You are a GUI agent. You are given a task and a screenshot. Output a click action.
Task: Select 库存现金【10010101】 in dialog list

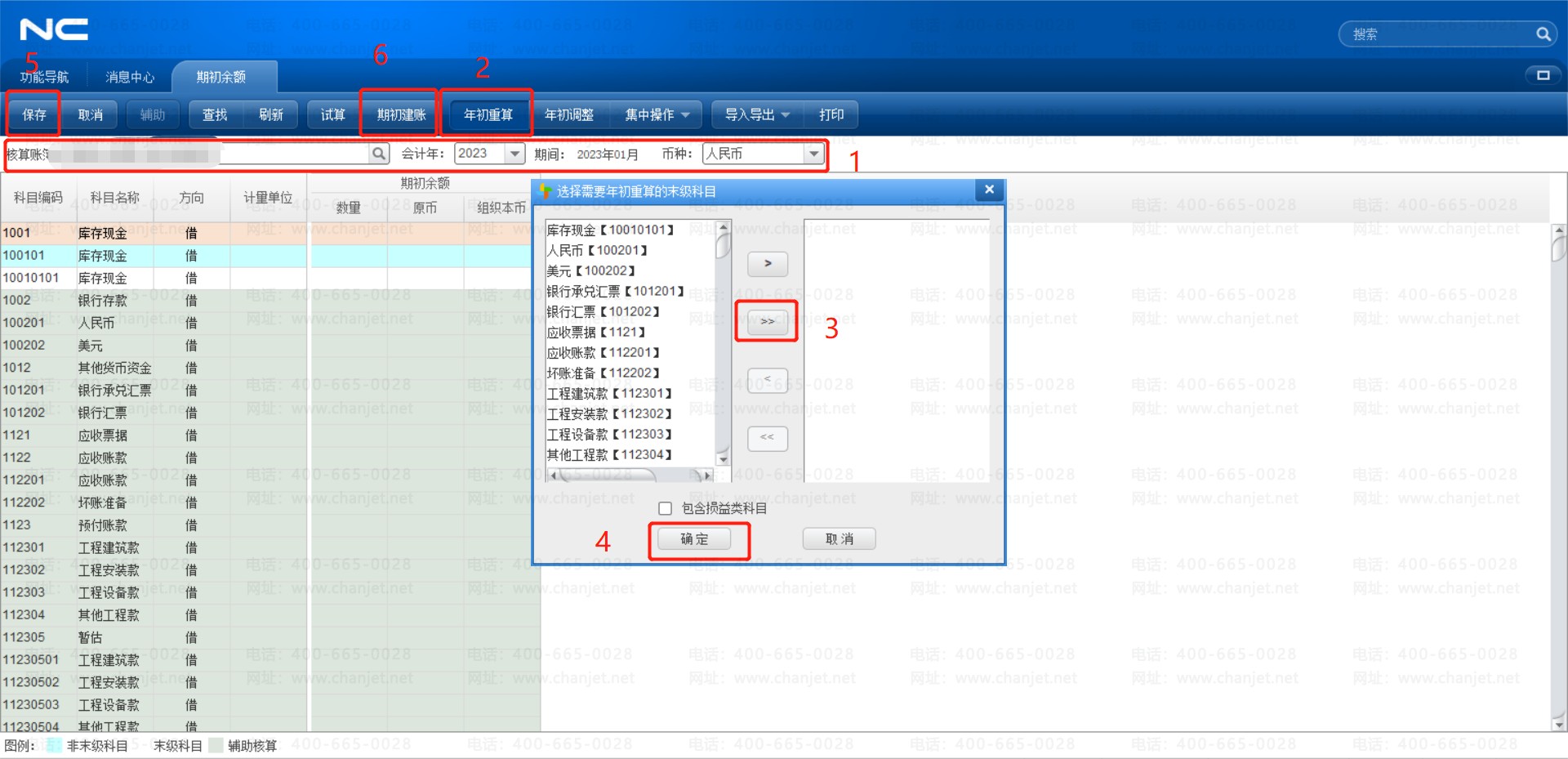click(611, 230)
